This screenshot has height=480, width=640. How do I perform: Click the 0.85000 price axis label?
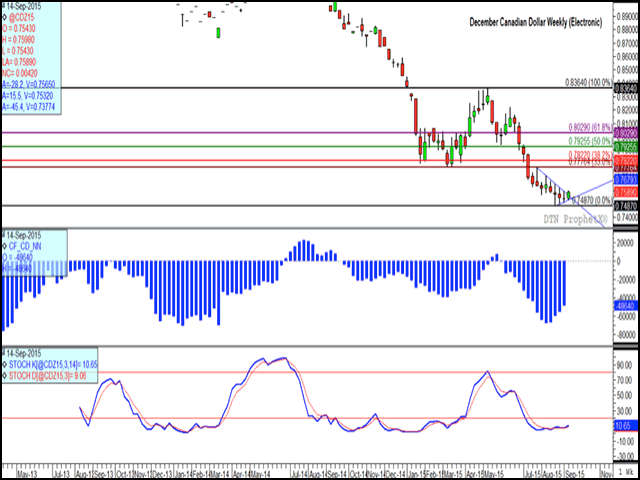tap(628, 70)
